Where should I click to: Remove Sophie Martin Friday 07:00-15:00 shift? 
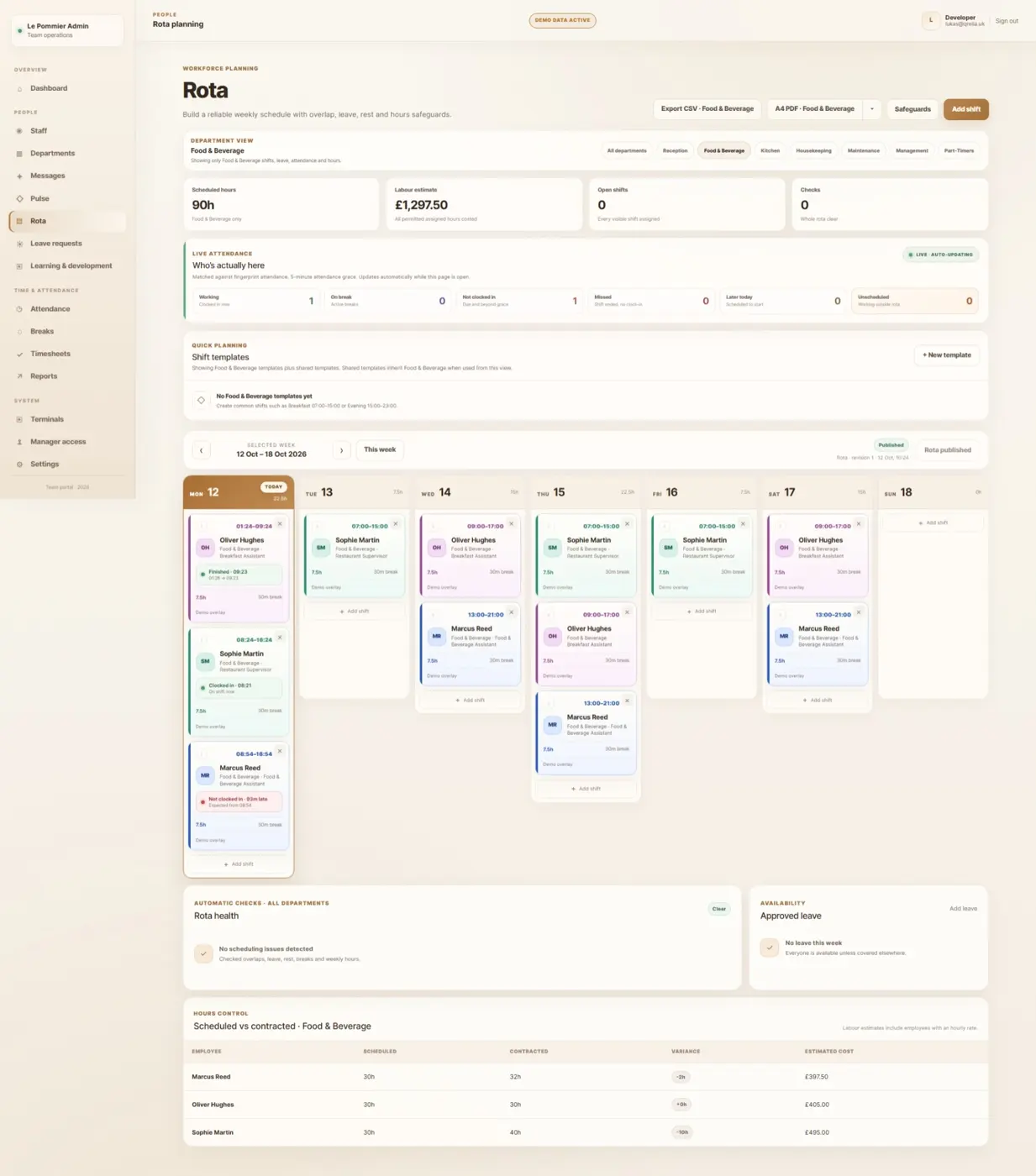[x=743, y=524]
